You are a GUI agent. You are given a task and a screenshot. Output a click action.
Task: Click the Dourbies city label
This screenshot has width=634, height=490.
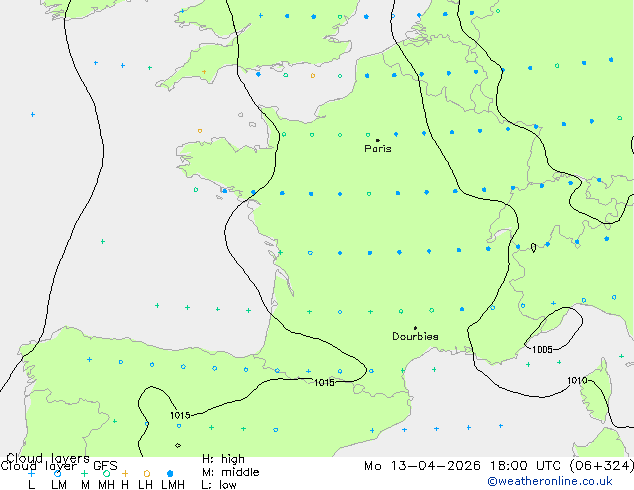415,336
